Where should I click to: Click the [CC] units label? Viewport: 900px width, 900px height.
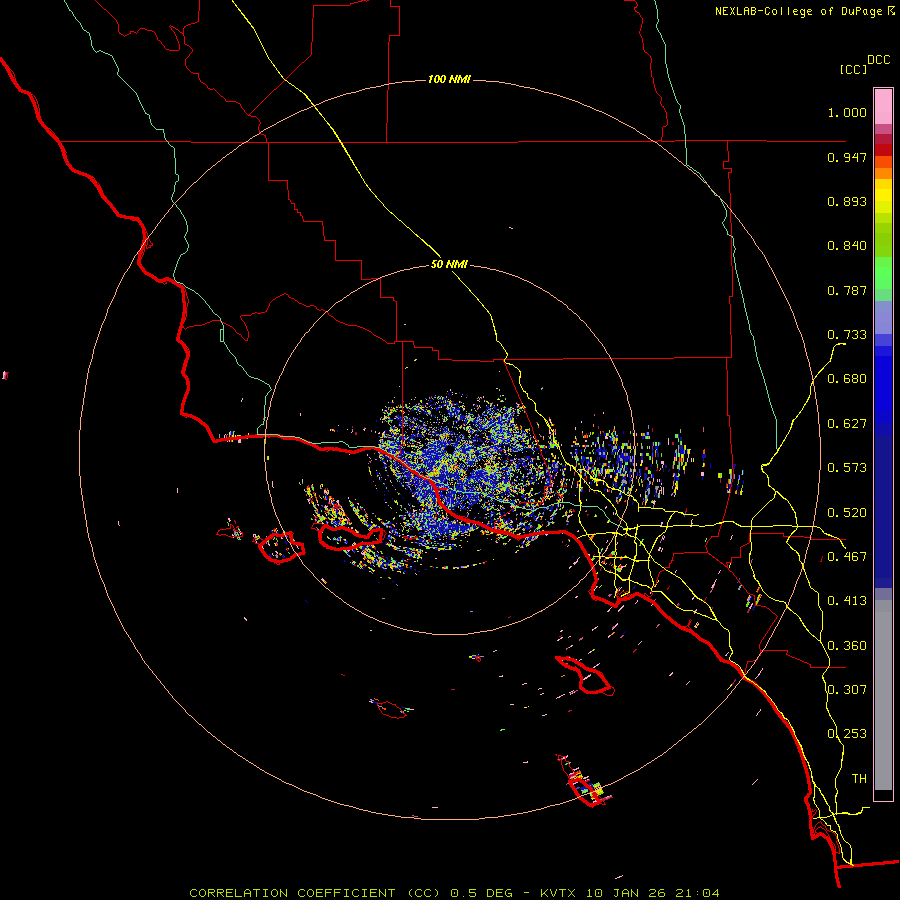pos(854,69)
